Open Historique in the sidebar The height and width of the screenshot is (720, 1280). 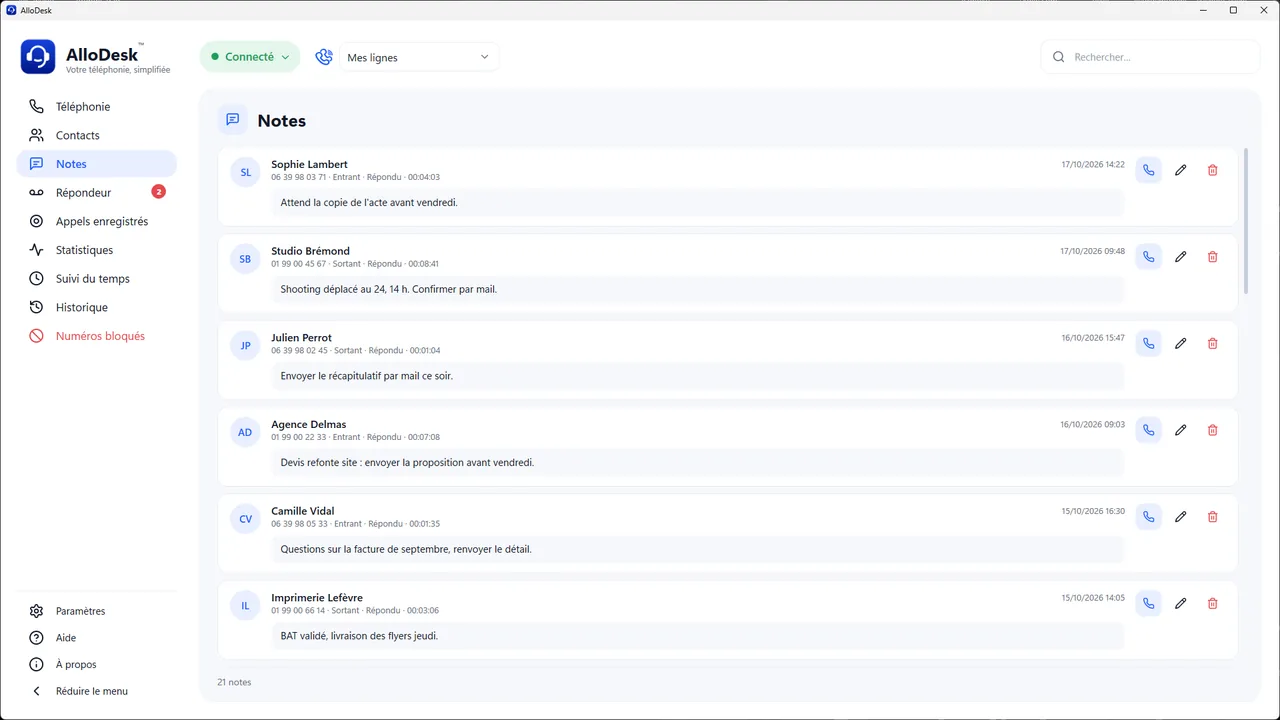pos(97,307)
